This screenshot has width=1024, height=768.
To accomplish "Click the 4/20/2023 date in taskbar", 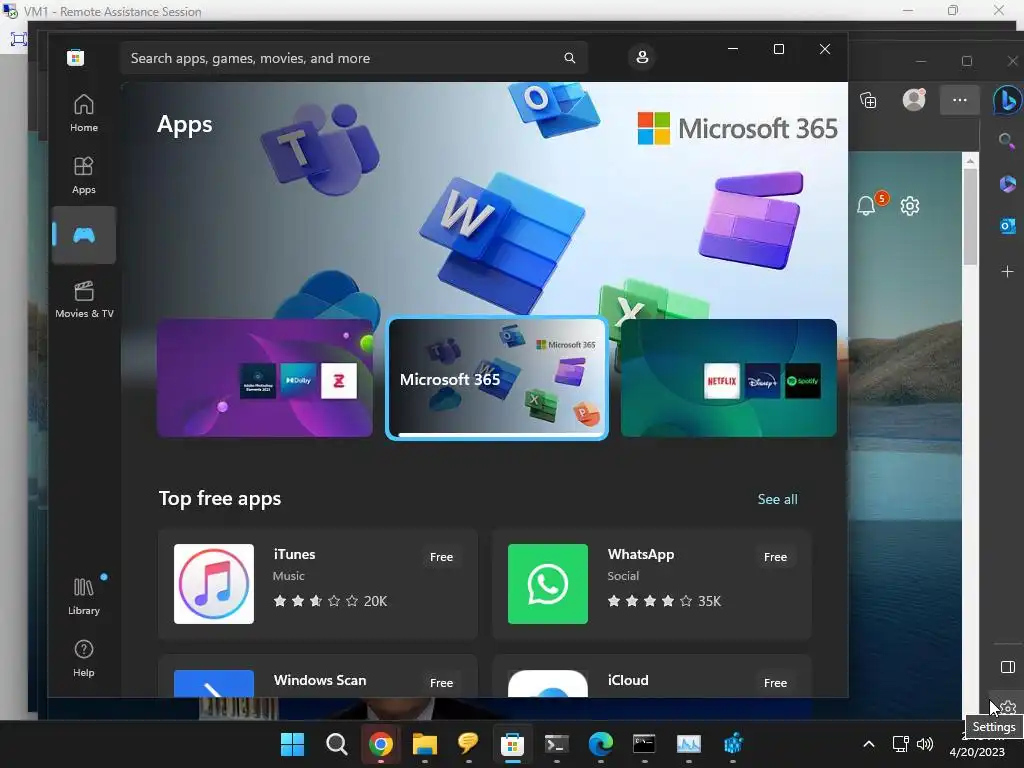I will tap(977, 752).
